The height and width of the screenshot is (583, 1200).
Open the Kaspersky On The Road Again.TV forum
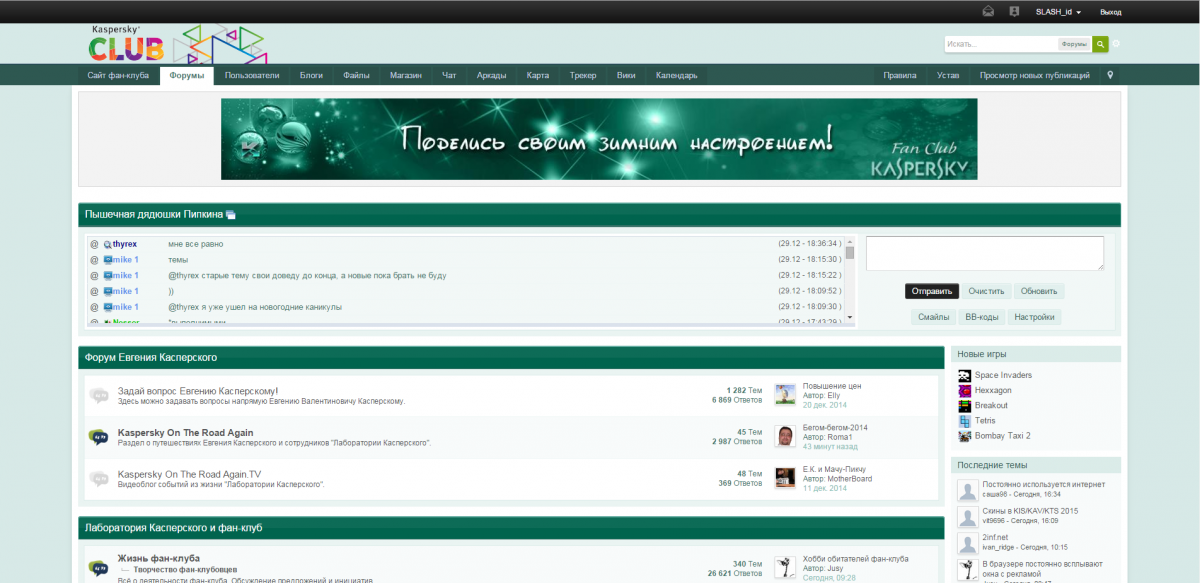(x=189, y=474)
